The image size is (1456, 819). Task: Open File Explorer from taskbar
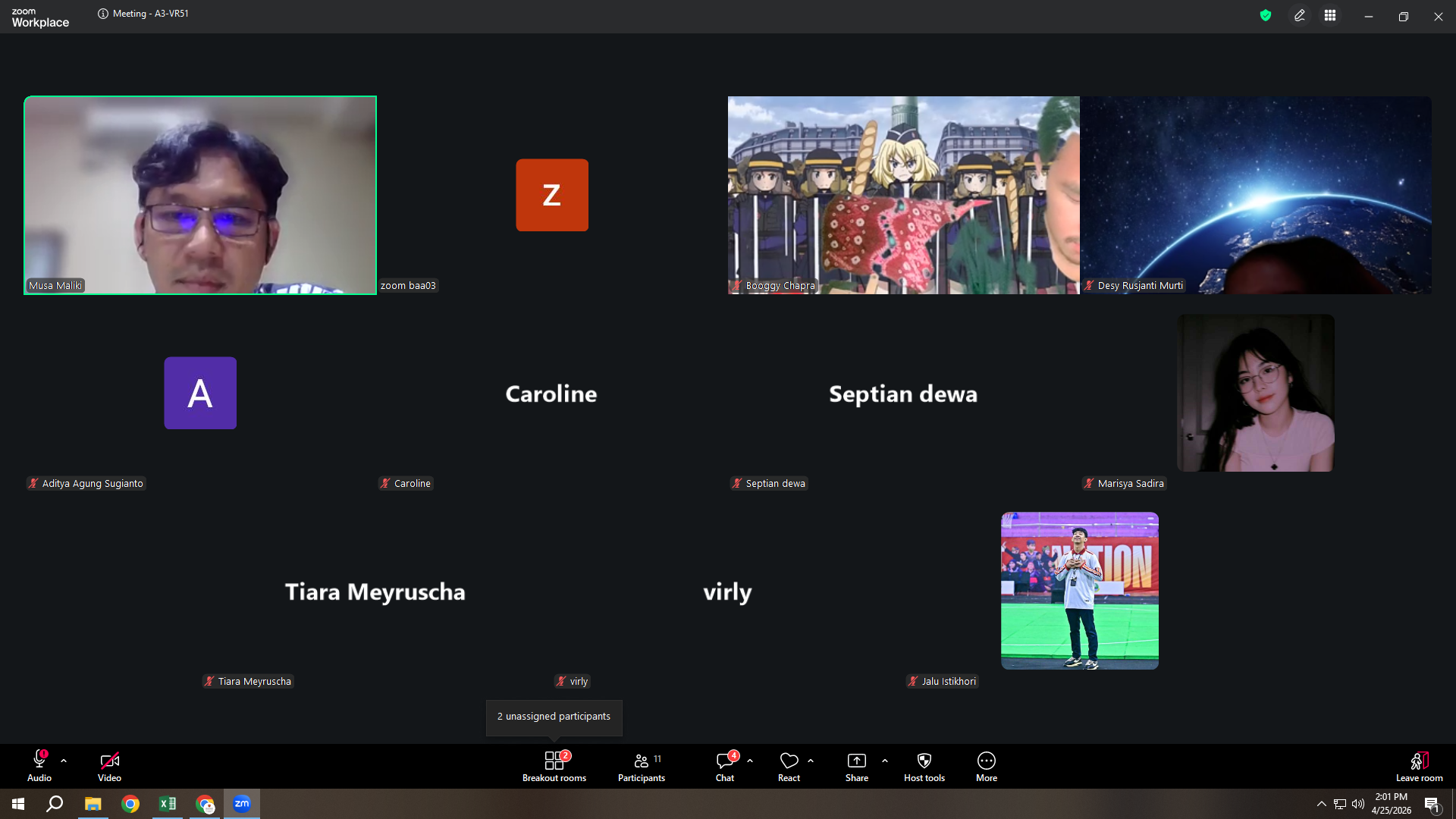pos(93,804)
